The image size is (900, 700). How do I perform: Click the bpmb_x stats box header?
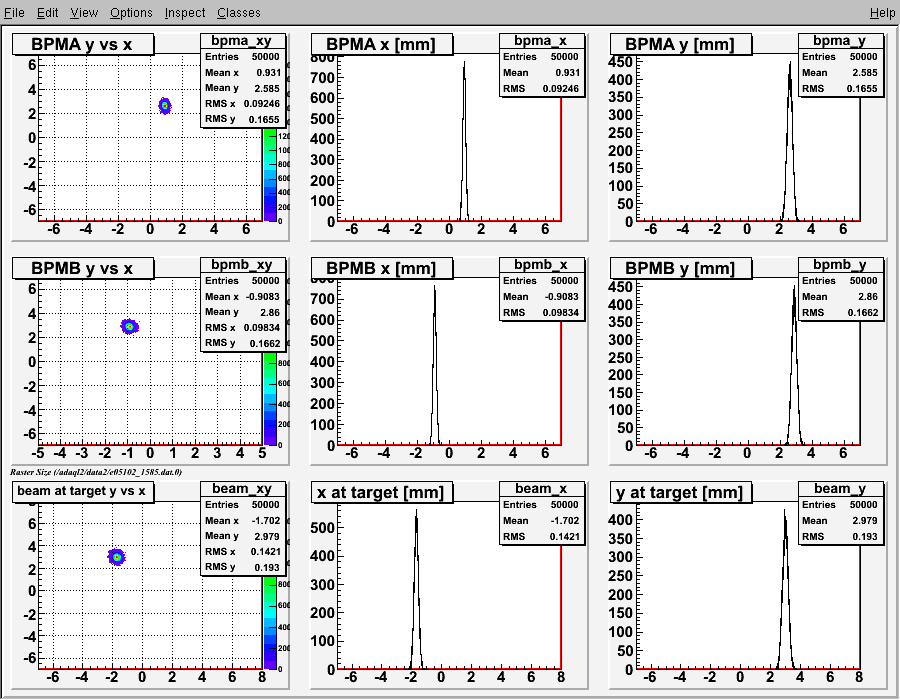(x=541, y=265)
